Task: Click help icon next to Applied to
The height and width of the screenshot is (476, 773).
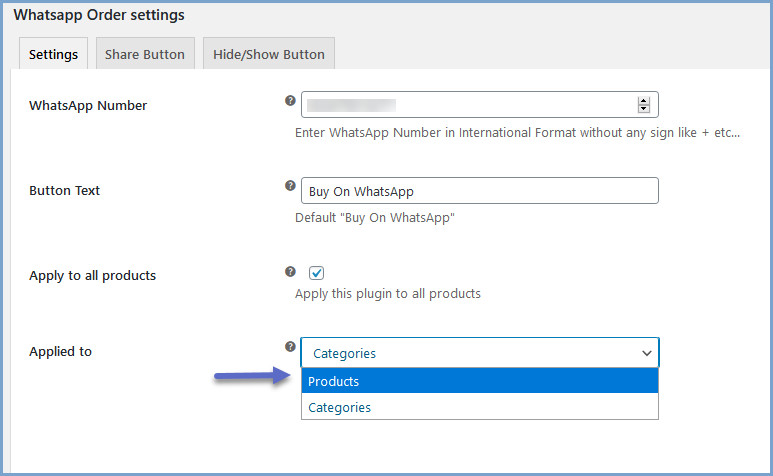Action: point(290,346)
